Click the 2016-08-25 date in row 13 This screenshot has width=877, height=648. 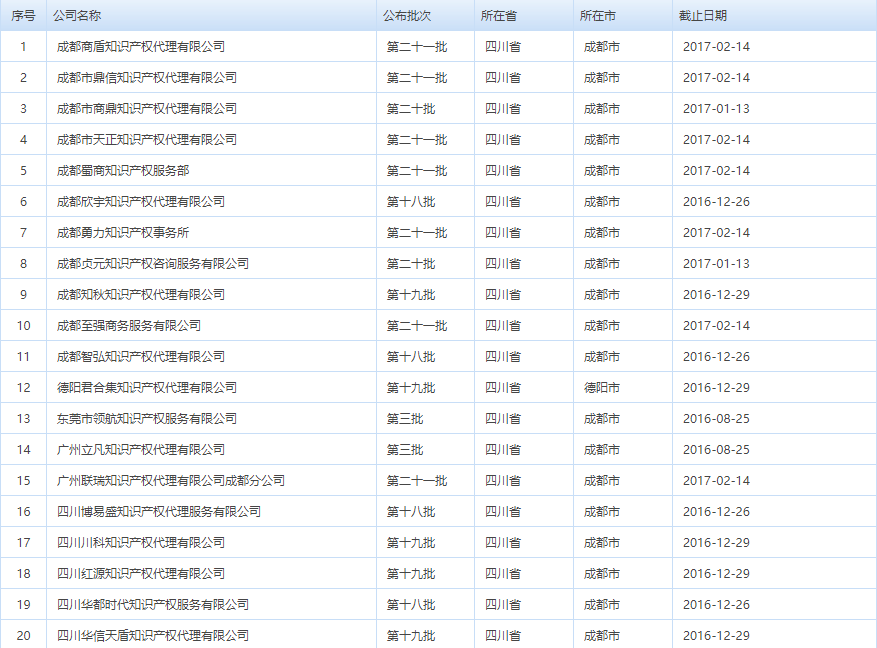tap(716, 419)
